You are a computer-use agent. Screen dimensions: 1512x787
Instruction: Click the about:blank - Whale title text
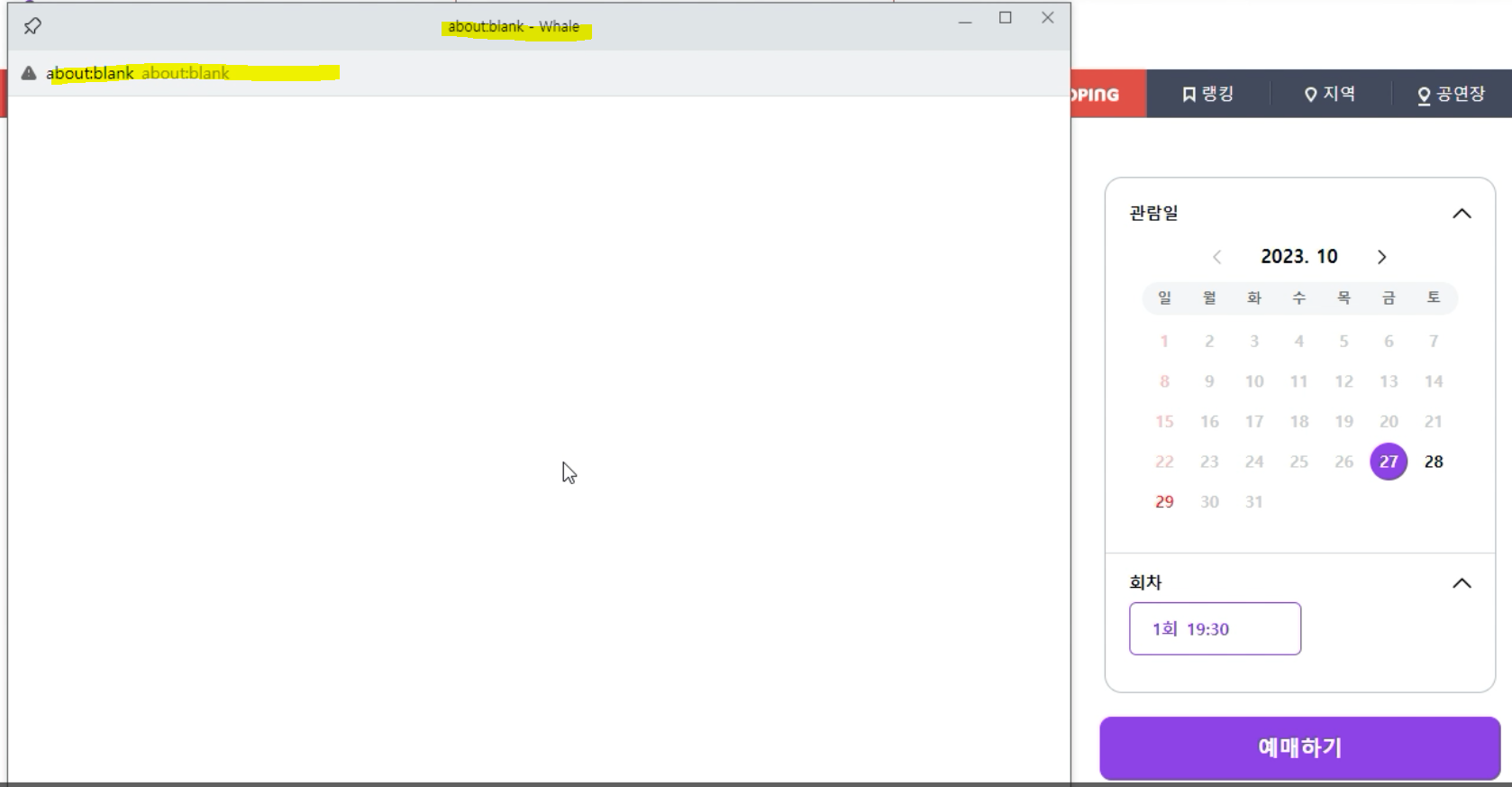[x=514, y=27]
